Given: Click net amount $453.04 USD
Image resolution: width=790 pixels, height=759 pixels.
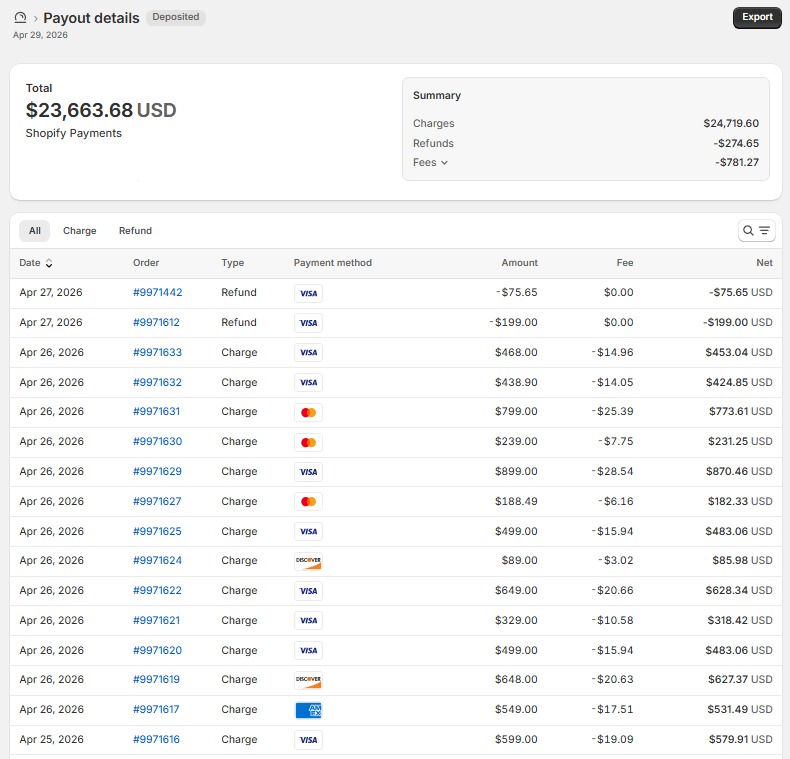Looking at the screenshot, I should pos(739,352).
